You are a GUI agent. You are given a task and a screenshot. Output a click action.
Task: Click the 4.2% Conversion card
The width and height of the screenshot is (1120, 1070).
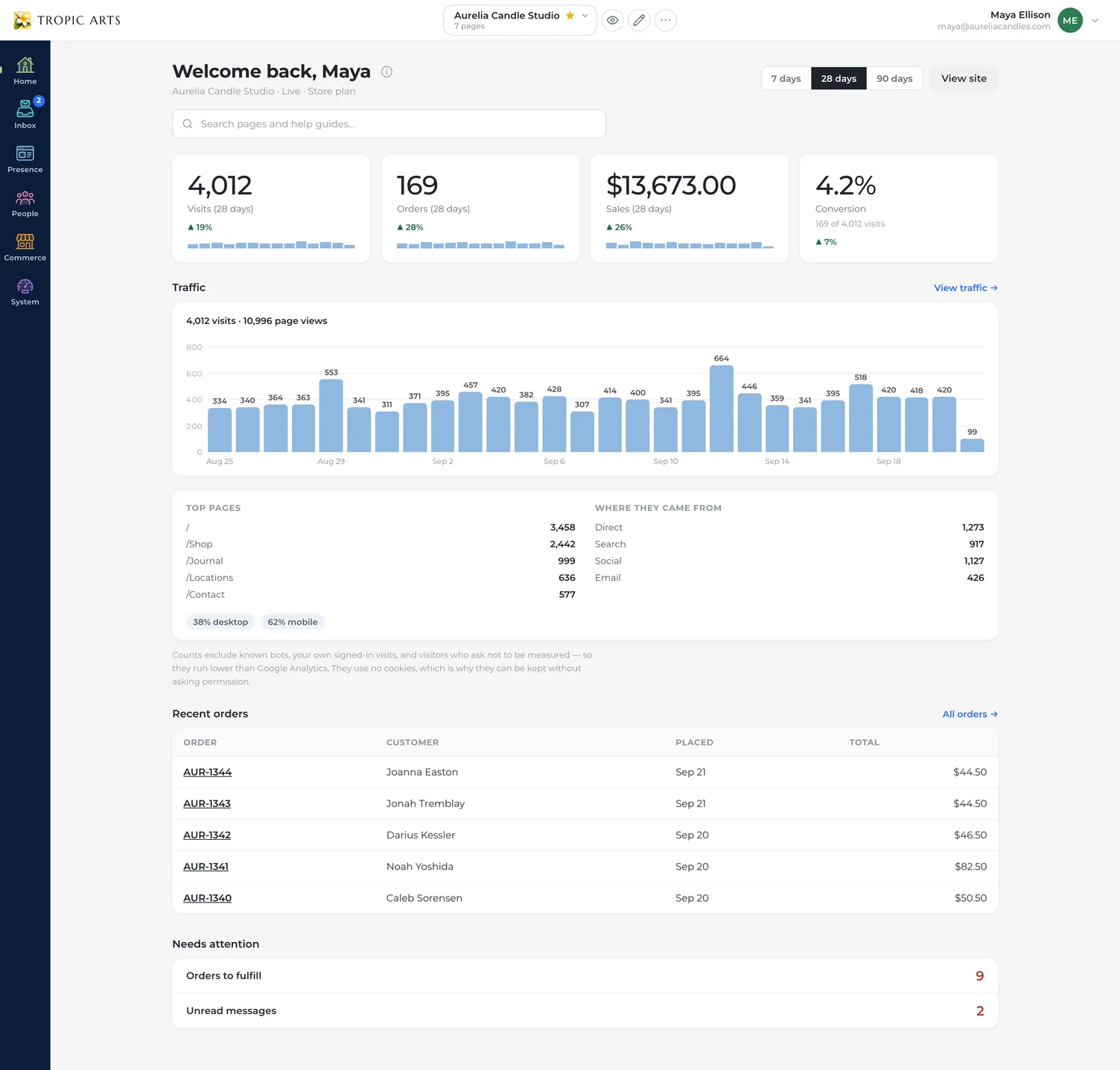[x=899, y=208]
